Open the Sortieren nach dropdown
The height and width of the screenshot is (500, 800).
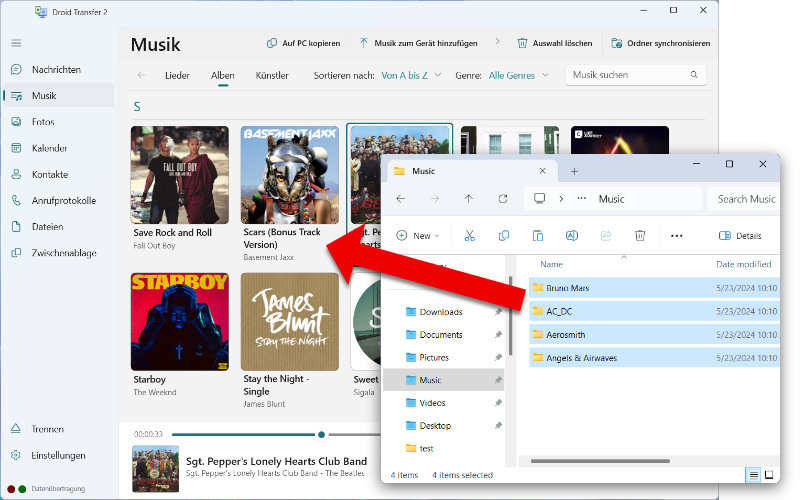[411, 76]
